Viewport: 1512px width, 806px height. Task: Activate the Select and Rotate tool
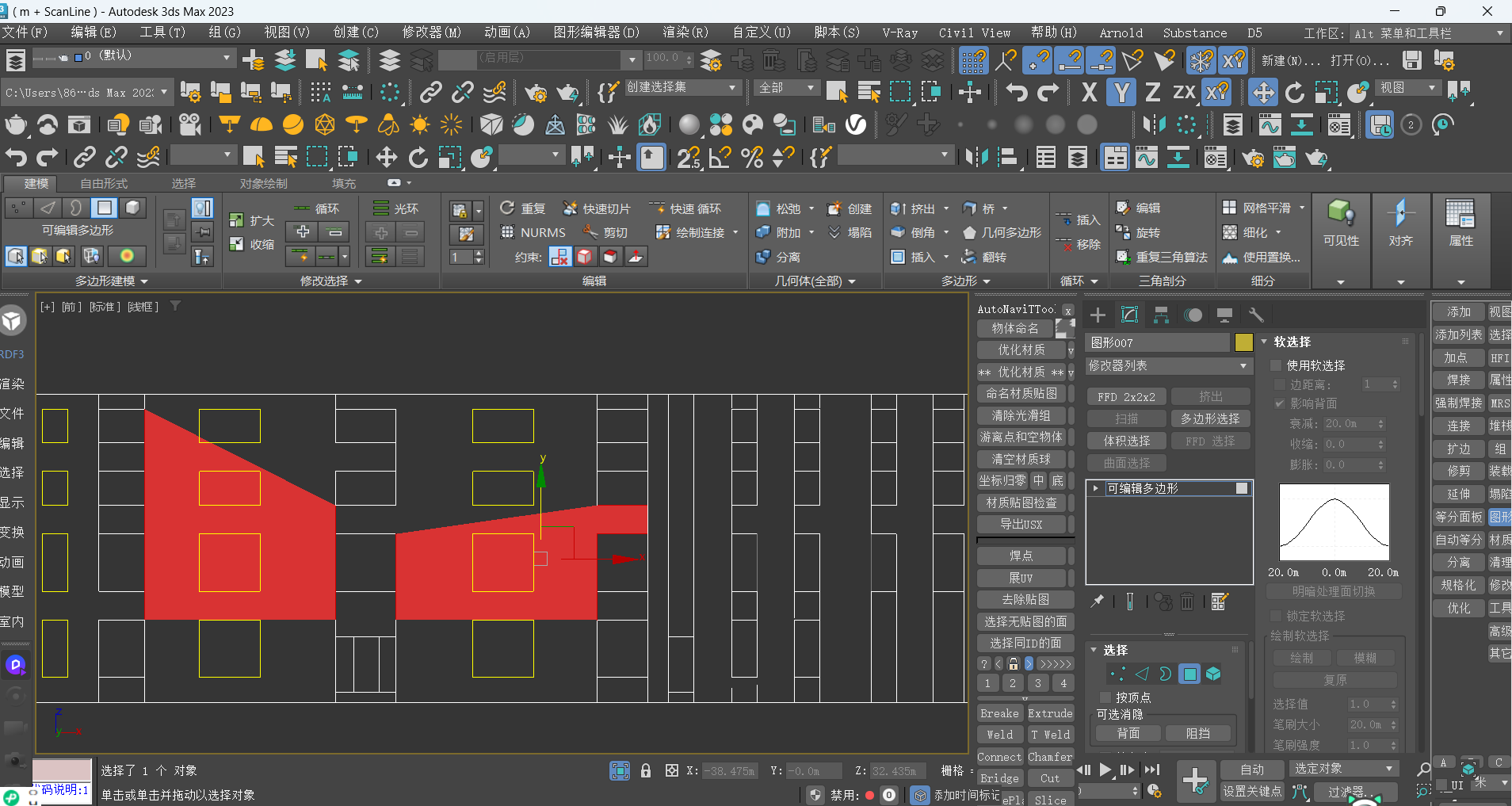coord(1295,92)
